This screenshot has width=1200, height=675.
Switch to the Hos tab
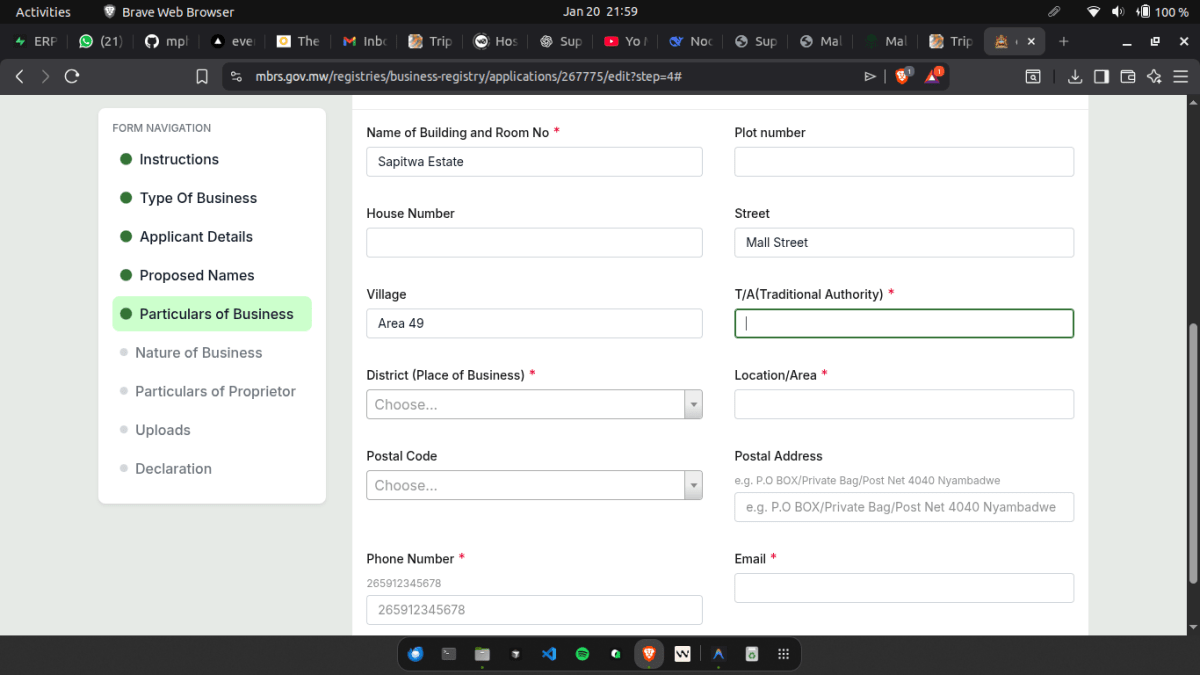point(496,41)
